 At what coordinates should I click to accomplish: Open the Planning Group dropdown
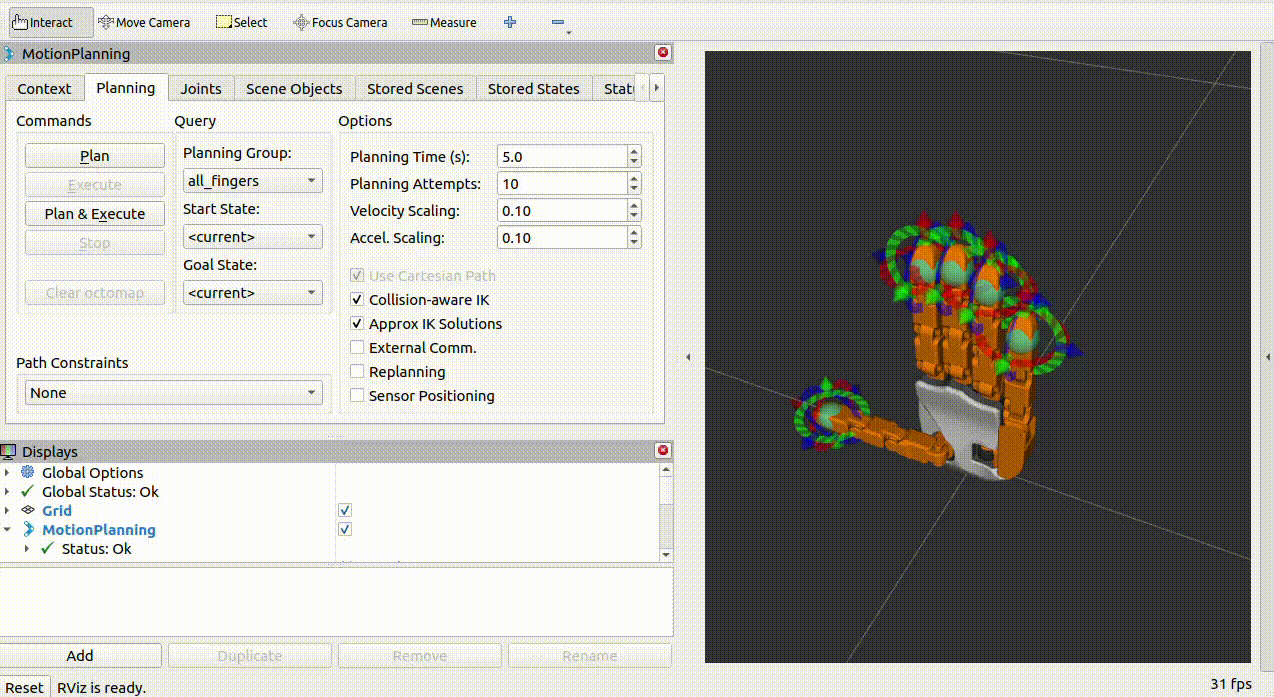coord(252,181)
